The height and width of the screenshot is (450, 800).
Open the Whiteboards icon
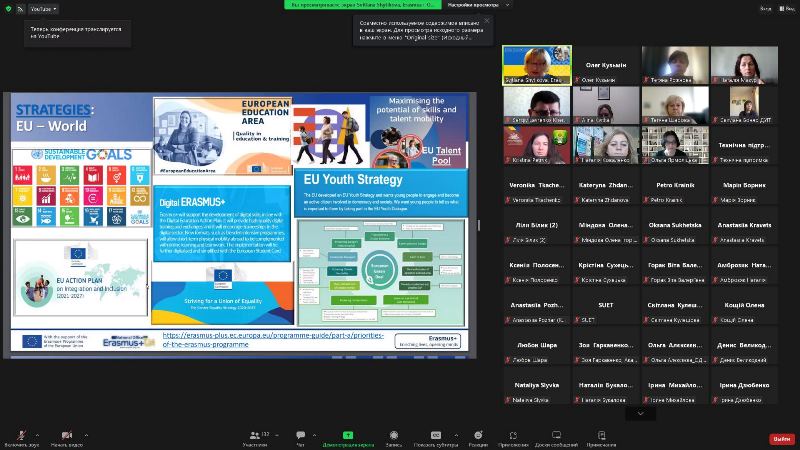click(556, 436)
